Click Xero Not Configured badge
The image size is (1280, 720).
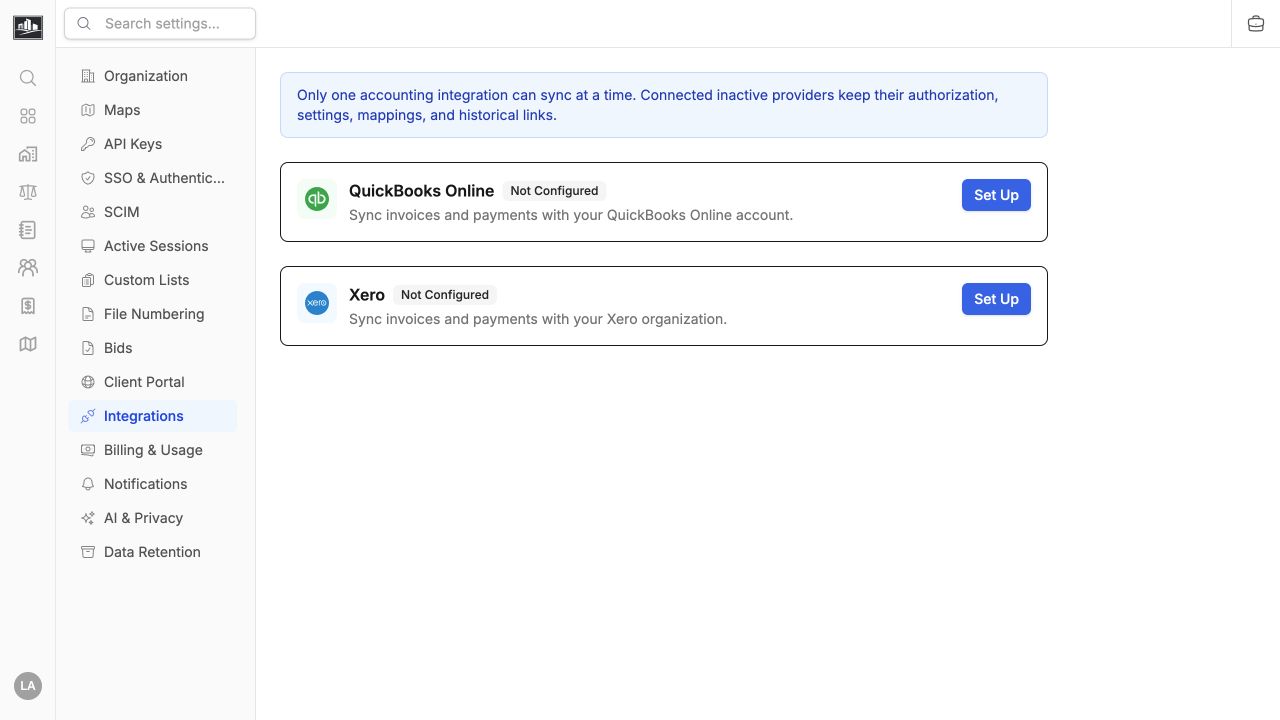[445, 295]
